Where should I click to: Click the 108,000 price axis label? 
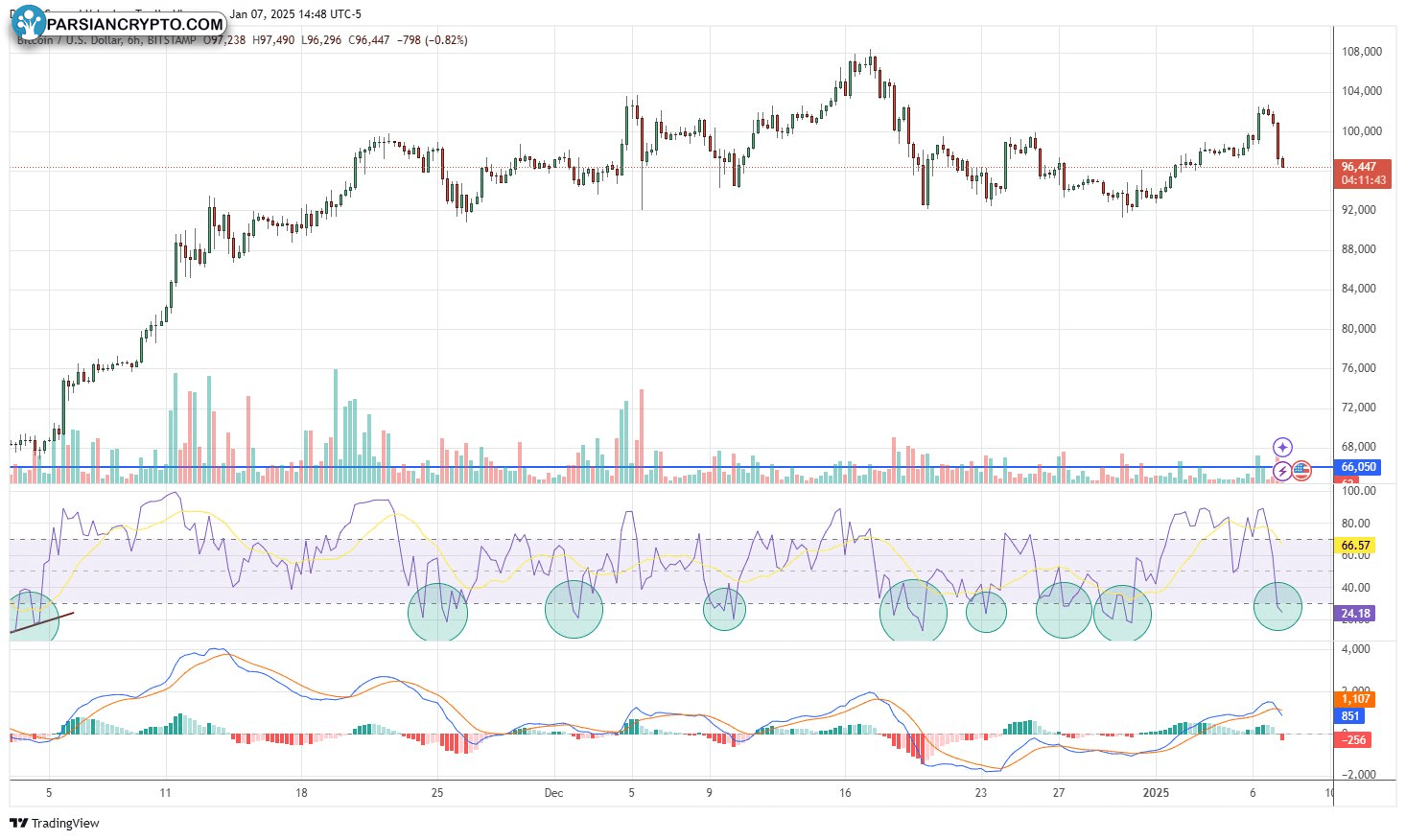coord(1361,52)
